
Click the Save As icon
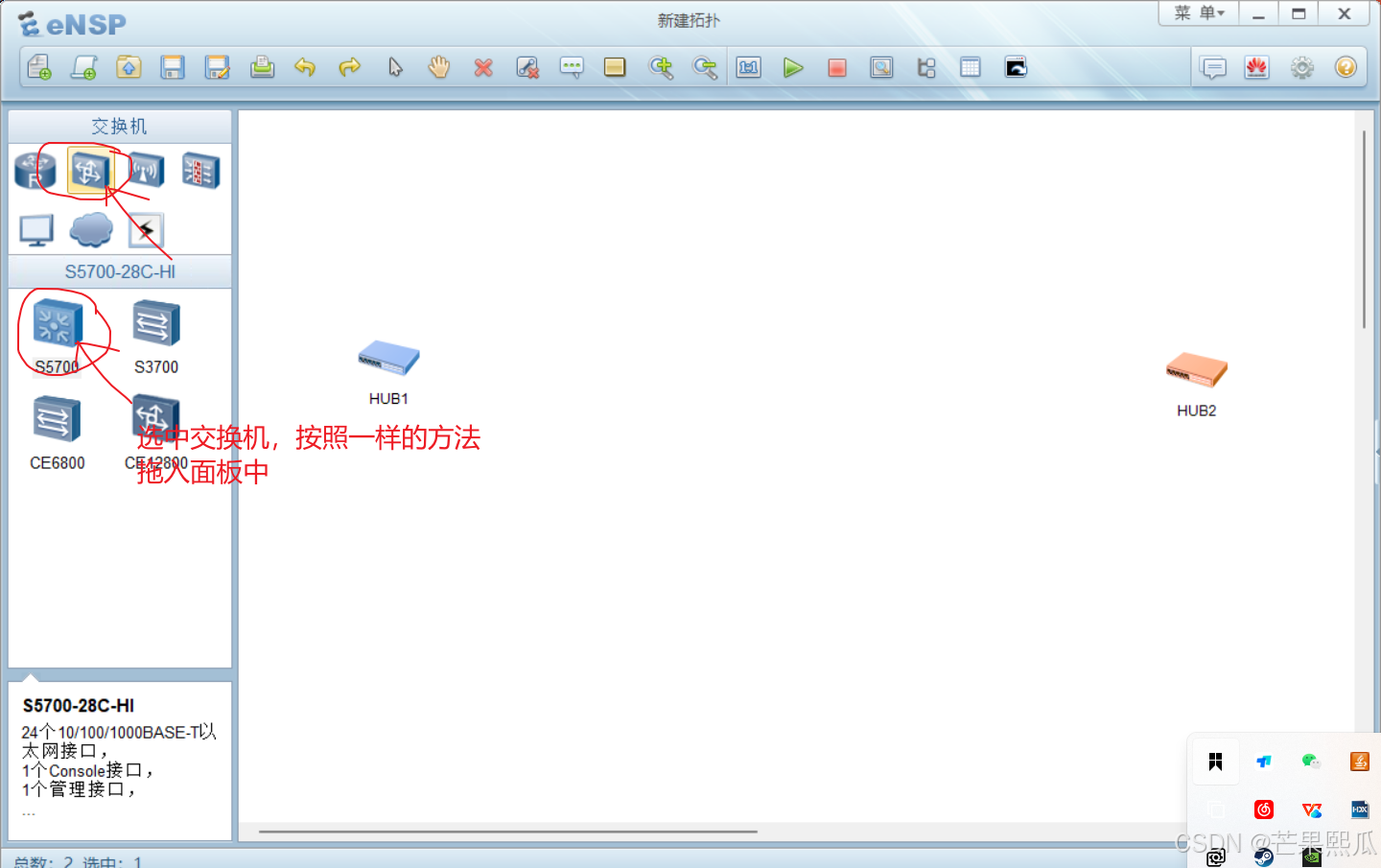coord(218,67)
